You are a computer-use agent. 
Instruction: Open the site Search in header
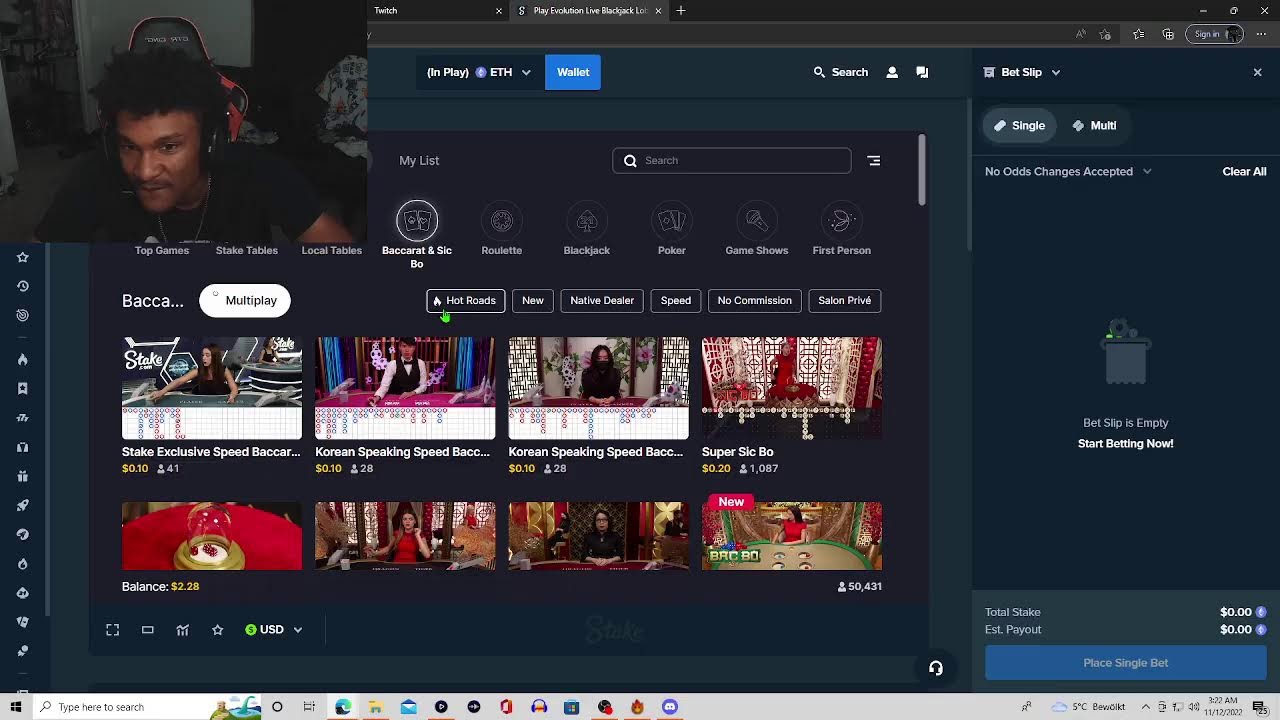click(x=841, y=72)
